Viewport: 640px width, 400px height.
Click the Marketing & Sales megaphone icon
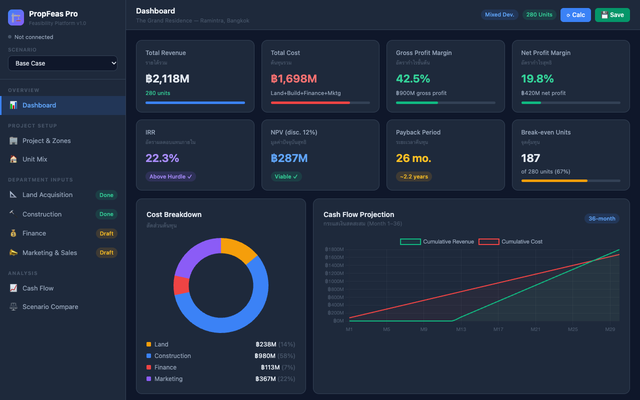click(13, 253)
